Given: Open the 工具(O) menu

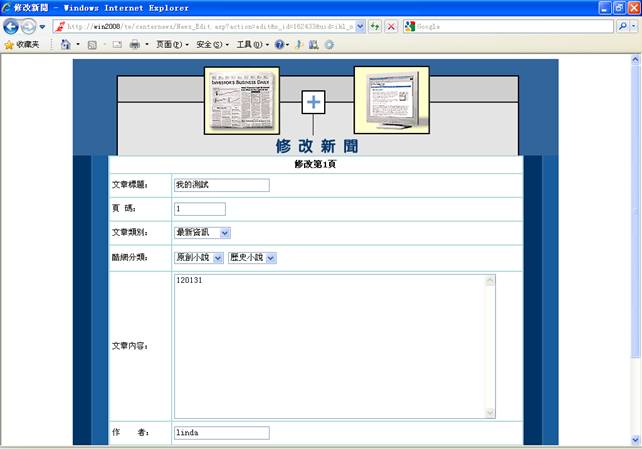Looking at the screenshot, I should tap(250, 45).
